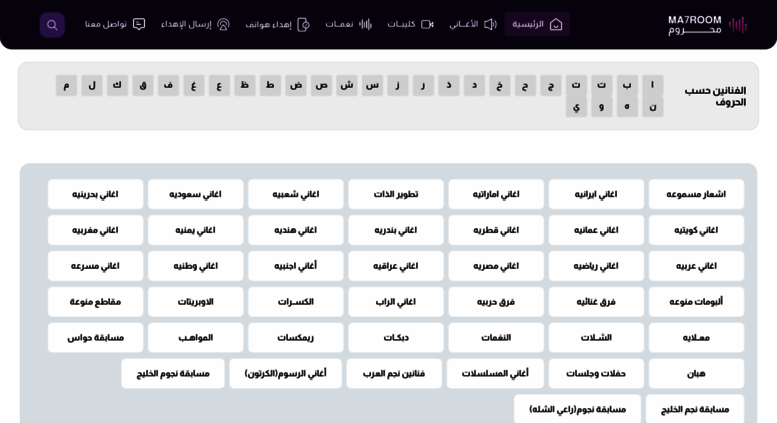This screenshot has width=777, height=423.
Task: Open the أغاني المسلسلات category
Action: coord(495,374)
